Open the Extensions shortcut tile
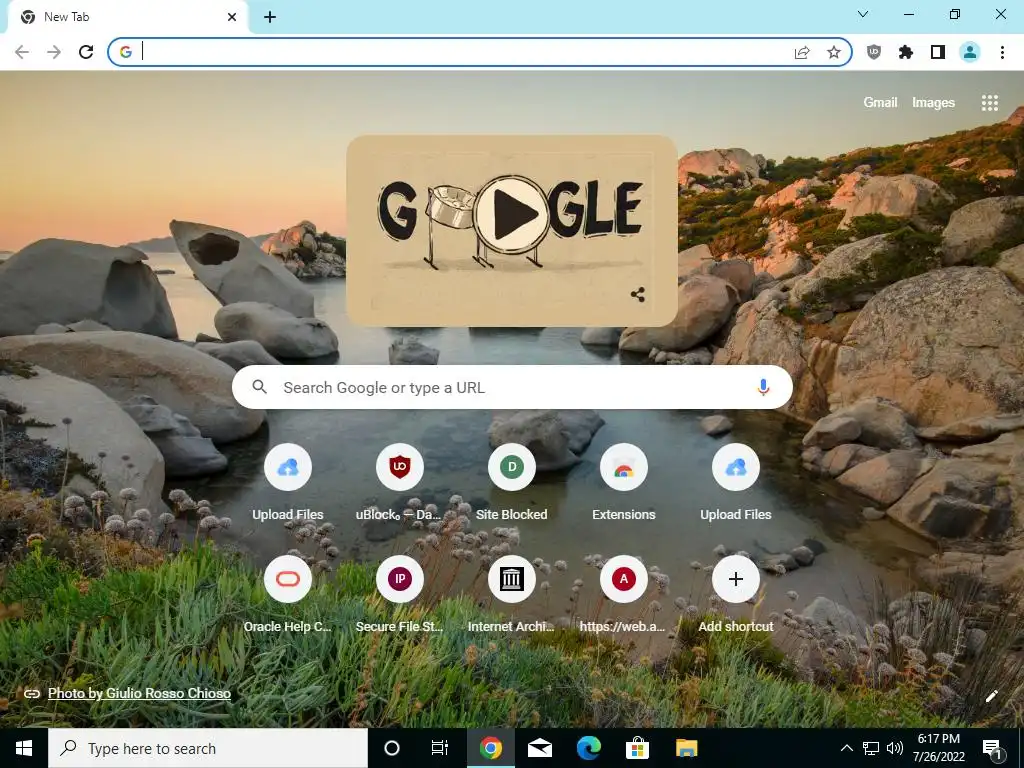The width and height of the screenshot is (1024, 768). click(x=624, y=483)
